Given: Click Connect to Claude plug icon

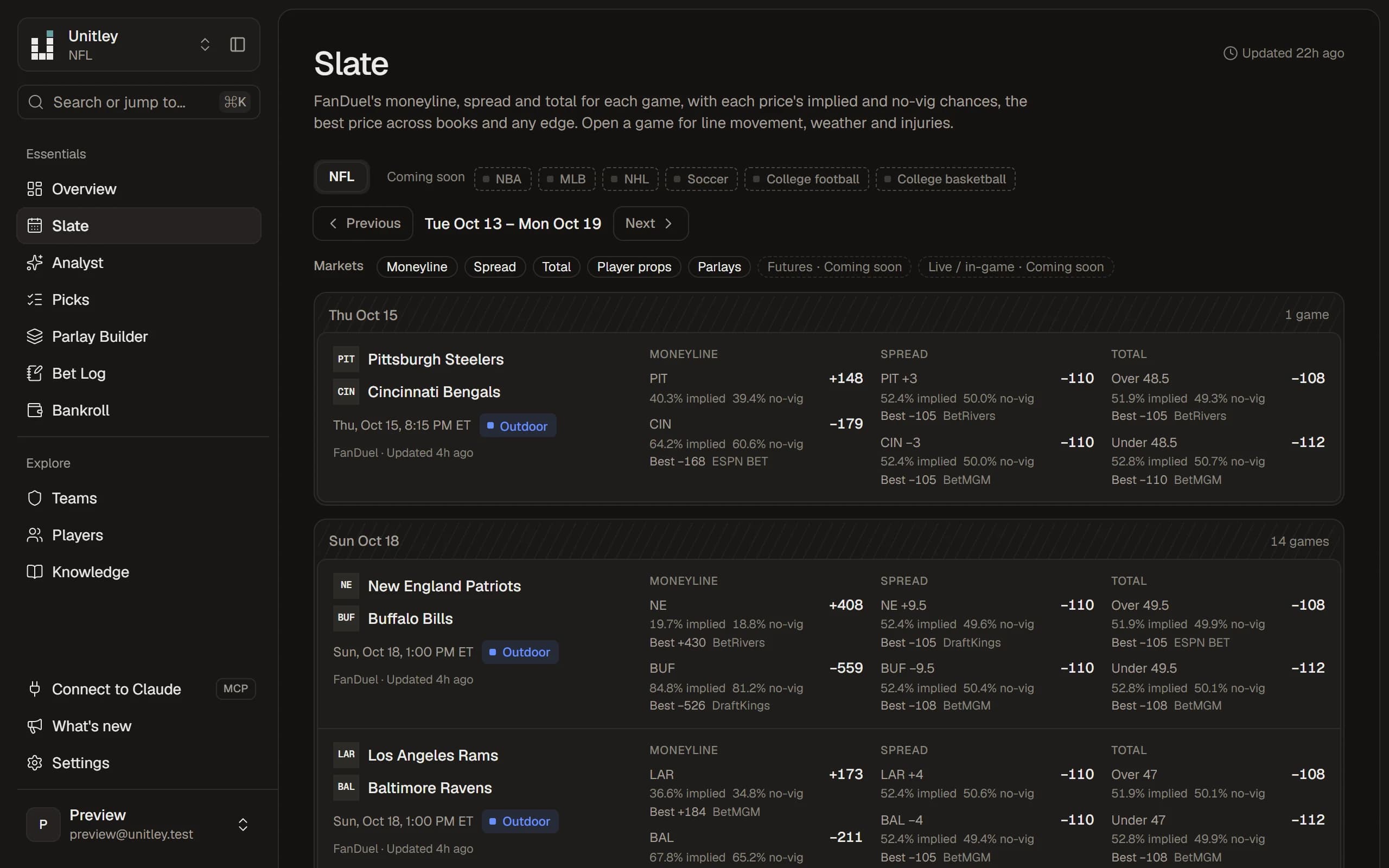Looking at the screenshot, I should coord(35,689).
